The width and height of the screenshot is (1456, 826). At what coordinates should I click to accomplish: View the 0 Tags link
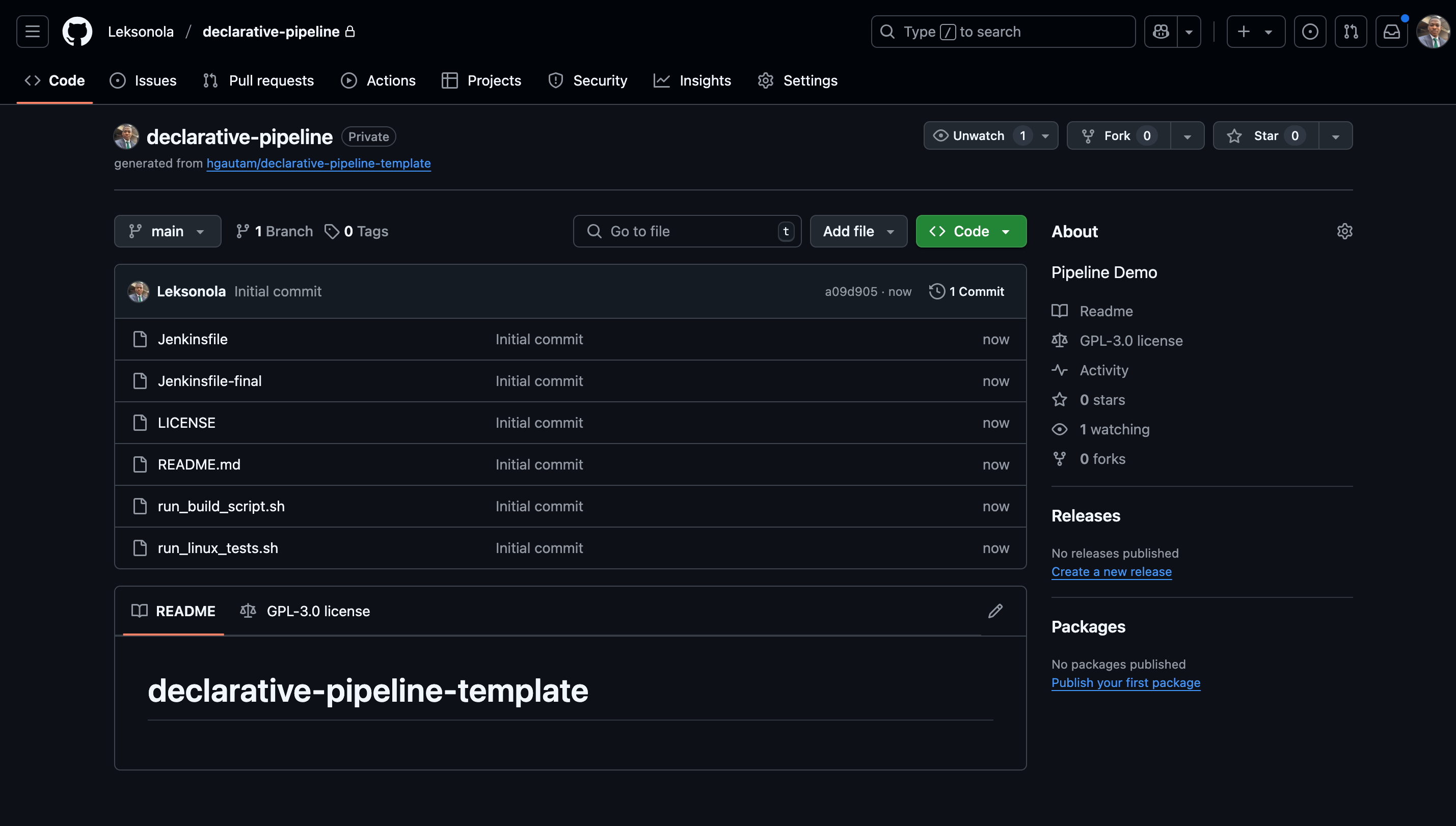tap(356, 232)
